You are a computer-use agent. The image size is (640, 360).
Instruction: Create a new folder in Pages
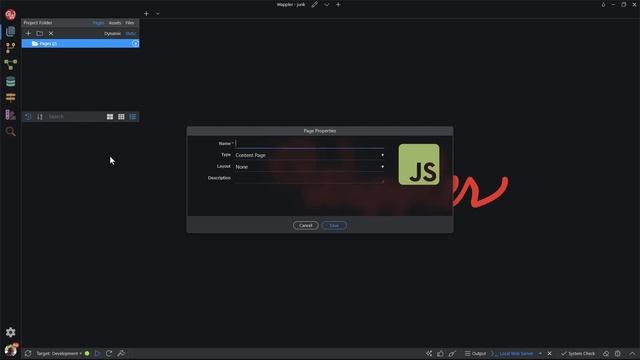(40, 33)
